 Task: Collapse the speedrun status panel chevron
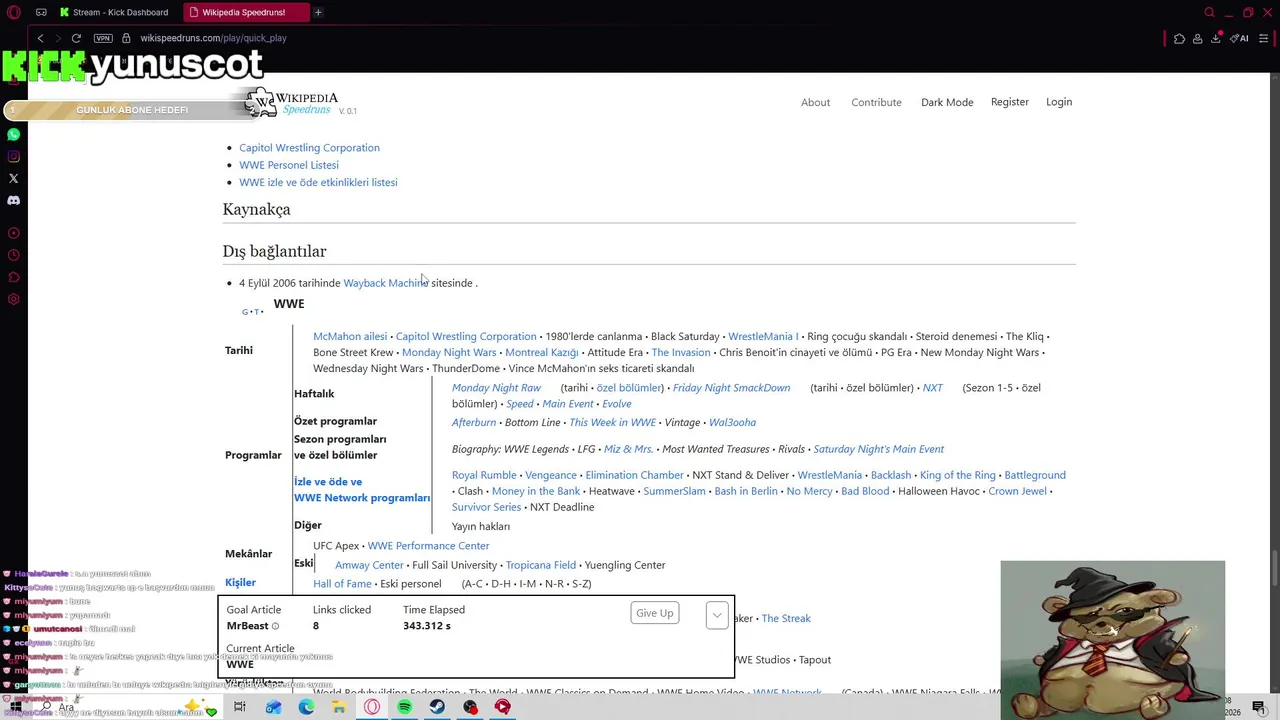[x=717, y=615]
